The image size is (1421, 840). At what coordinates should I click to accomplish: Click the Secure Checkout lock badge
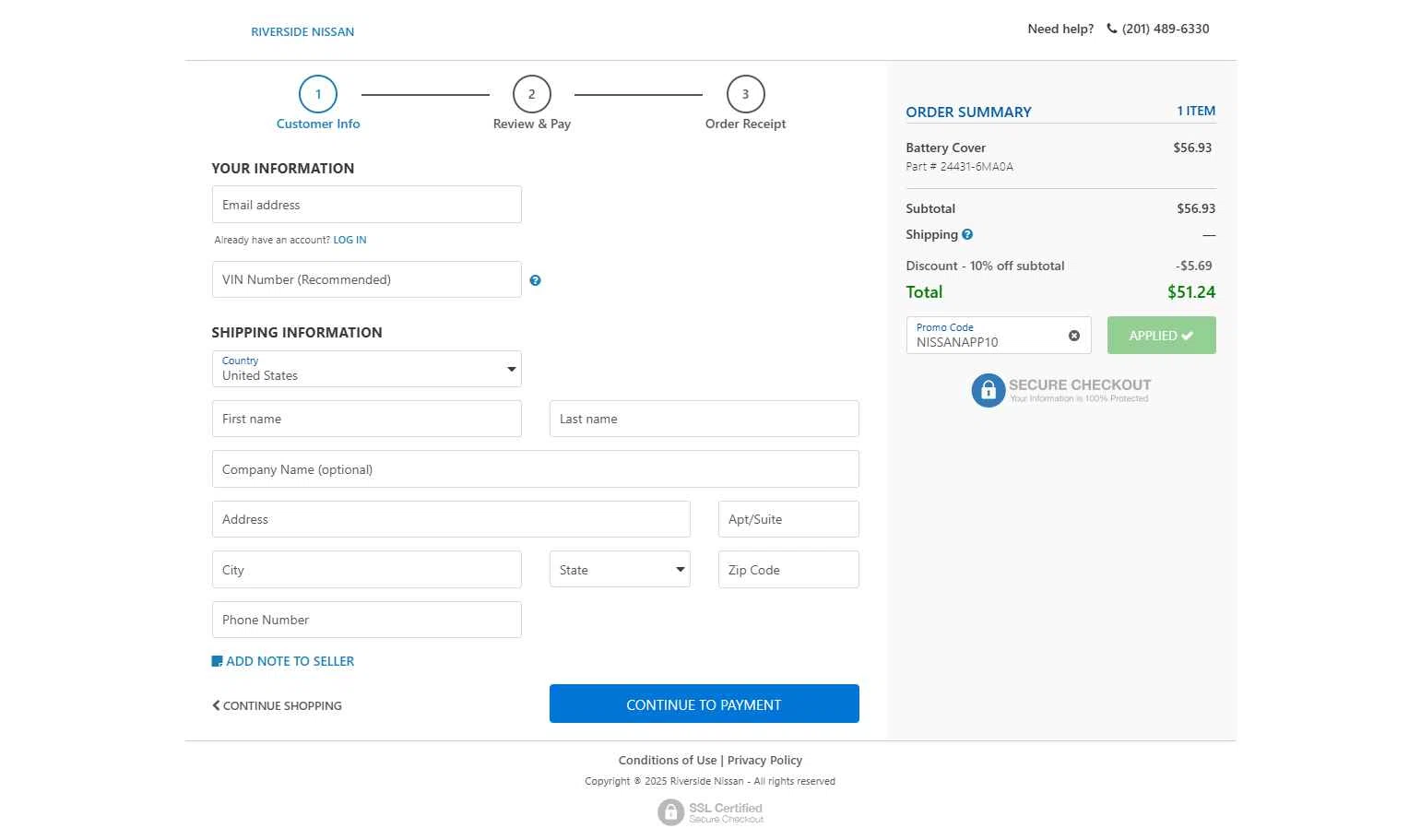tap(1060, 390)
